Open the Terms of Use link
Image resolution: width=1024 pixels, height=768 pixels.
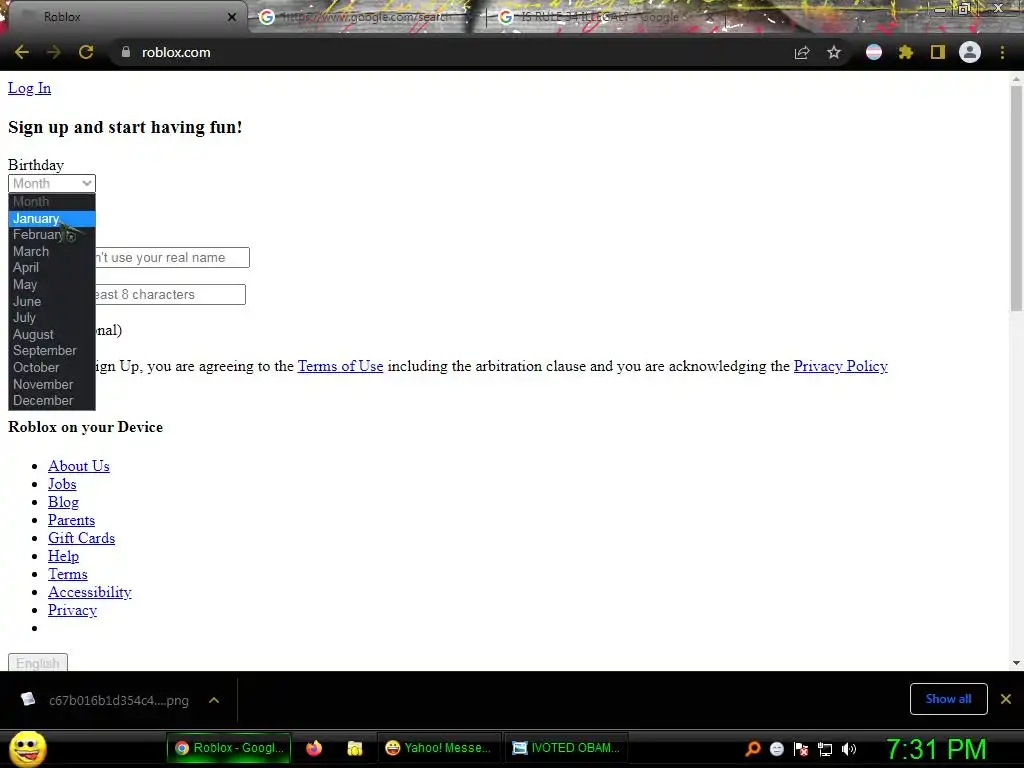coord(340,366)
